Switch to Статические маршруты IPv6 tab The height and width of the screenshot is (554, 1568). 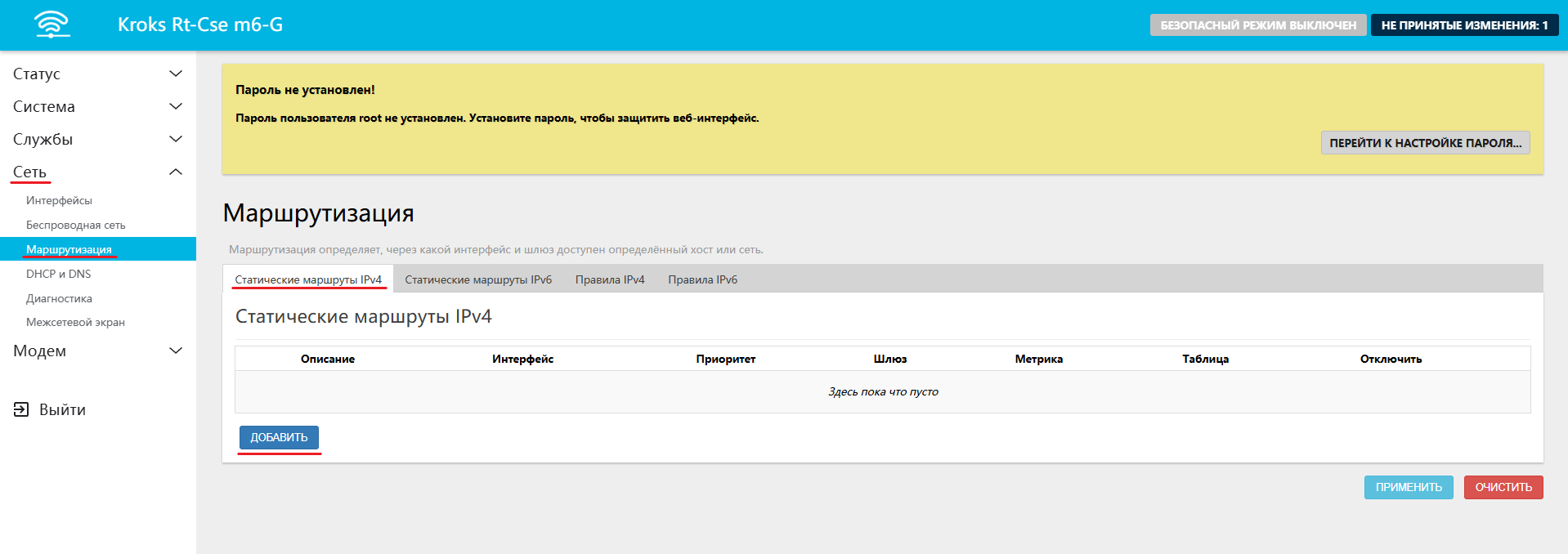tap(478, 279)
